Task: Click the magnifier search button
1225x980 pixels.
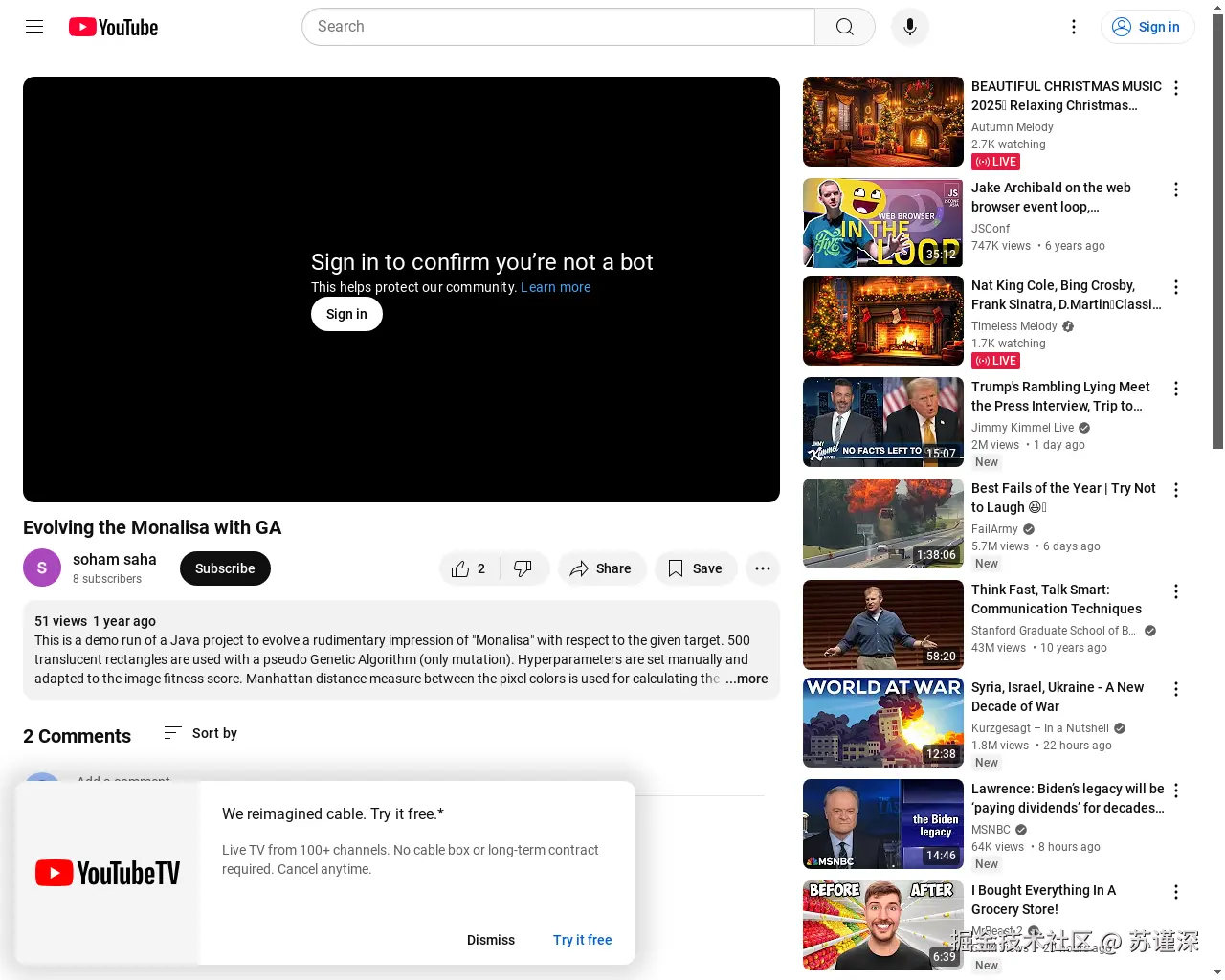Action: 844,27
